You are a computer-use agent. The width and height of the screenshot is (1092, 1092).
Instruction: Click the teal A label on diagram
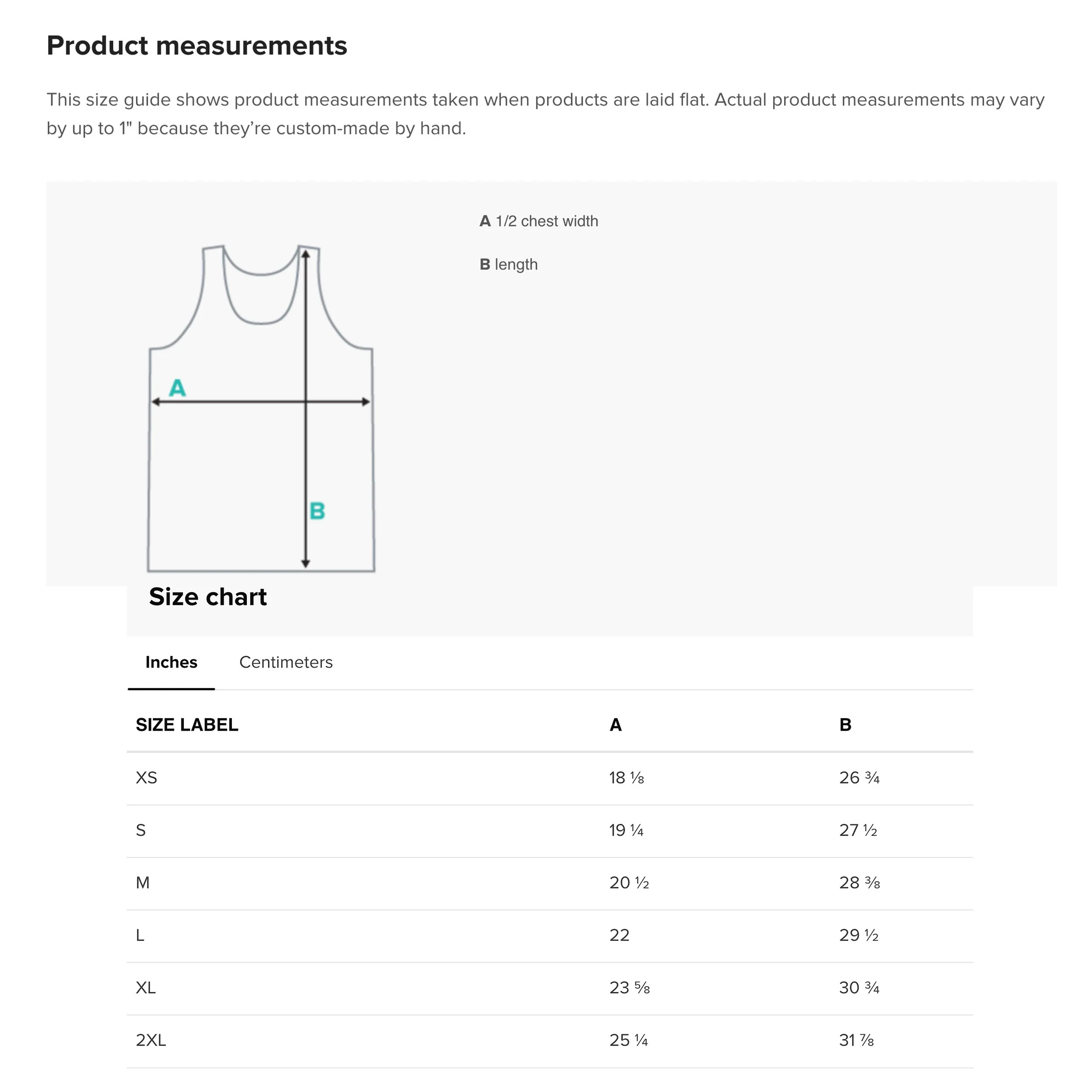point(177,388)
